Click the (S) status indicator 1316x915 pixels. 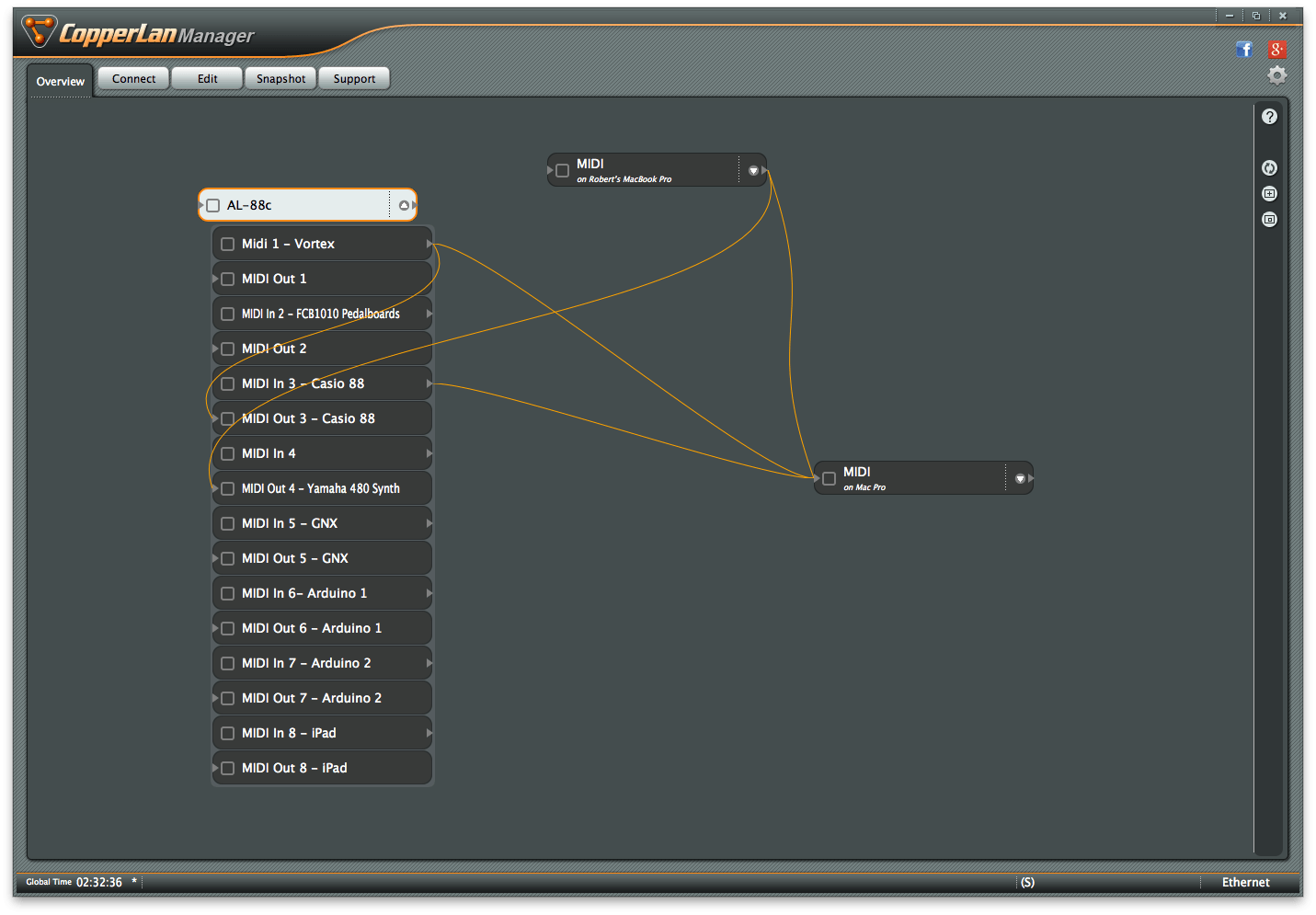(x=1027, y=882)
